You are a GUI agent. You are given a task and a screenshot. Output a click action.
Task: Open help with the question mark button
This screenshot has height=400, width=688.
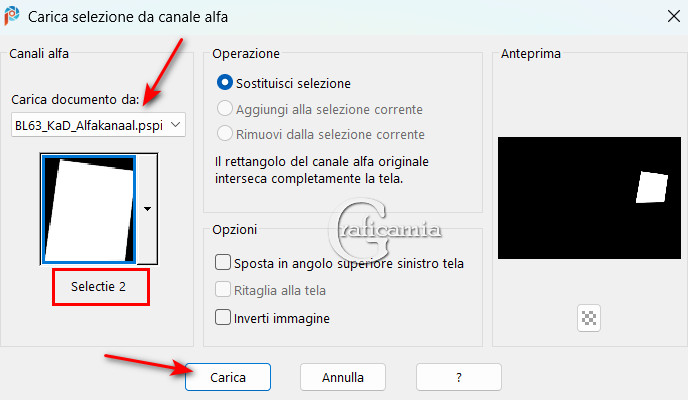pyautogui.click(x=459, y=377)
